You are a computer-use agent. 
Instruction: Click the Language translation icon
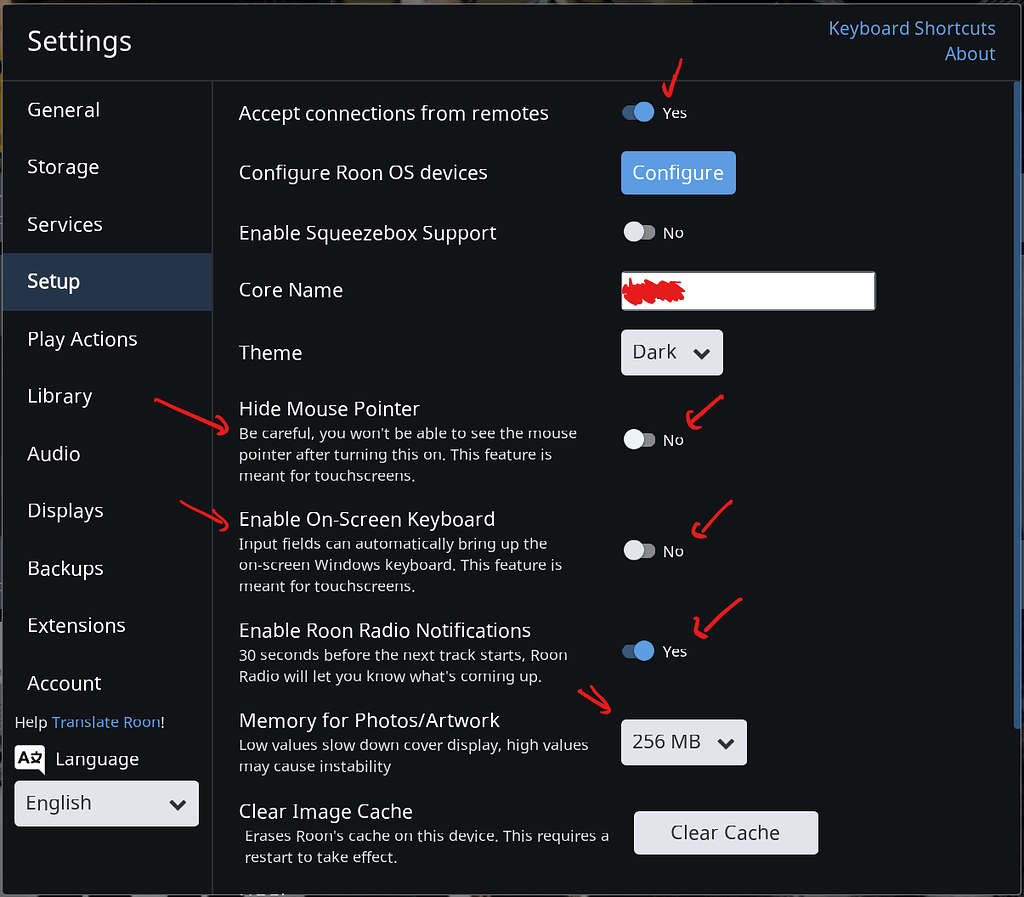coord(27,758)
